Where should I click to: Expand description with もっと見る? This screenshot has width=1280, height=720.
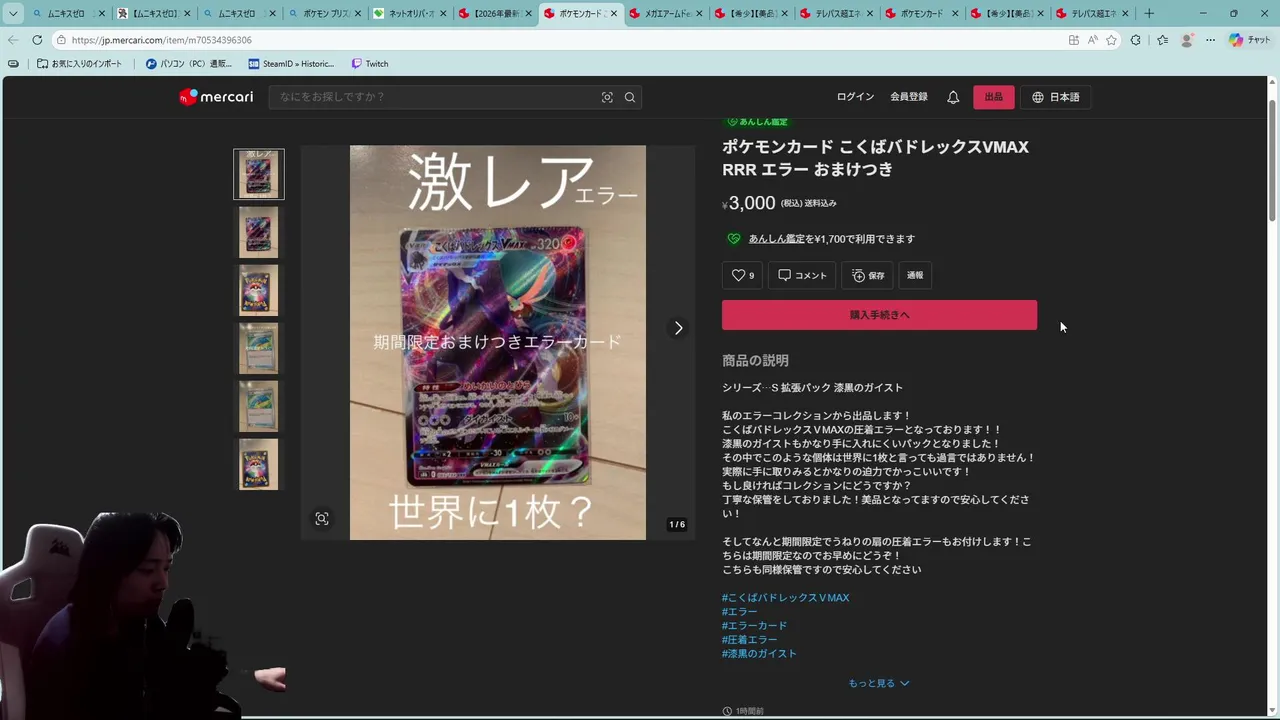point(879,684)
